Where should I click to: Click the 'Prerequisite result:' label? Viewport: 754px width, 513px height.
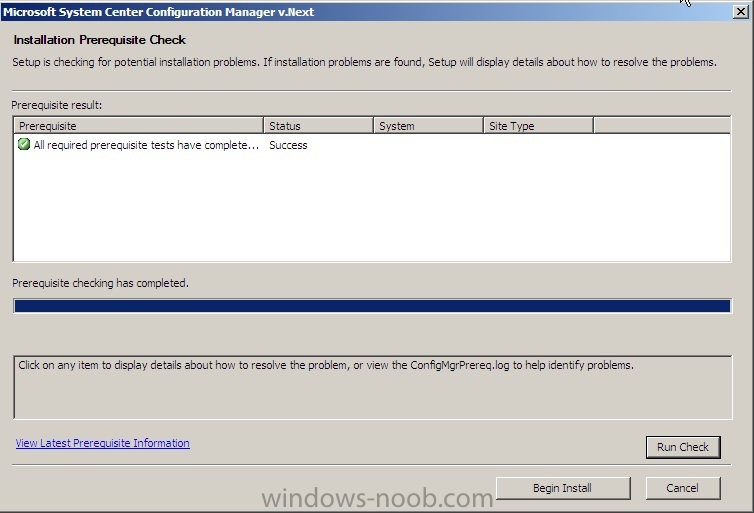[x=57, y=105]
